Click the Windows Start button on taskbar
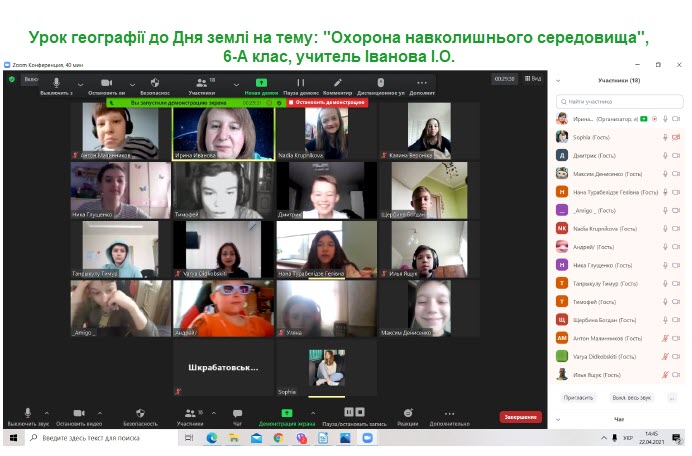 [13, 438]
